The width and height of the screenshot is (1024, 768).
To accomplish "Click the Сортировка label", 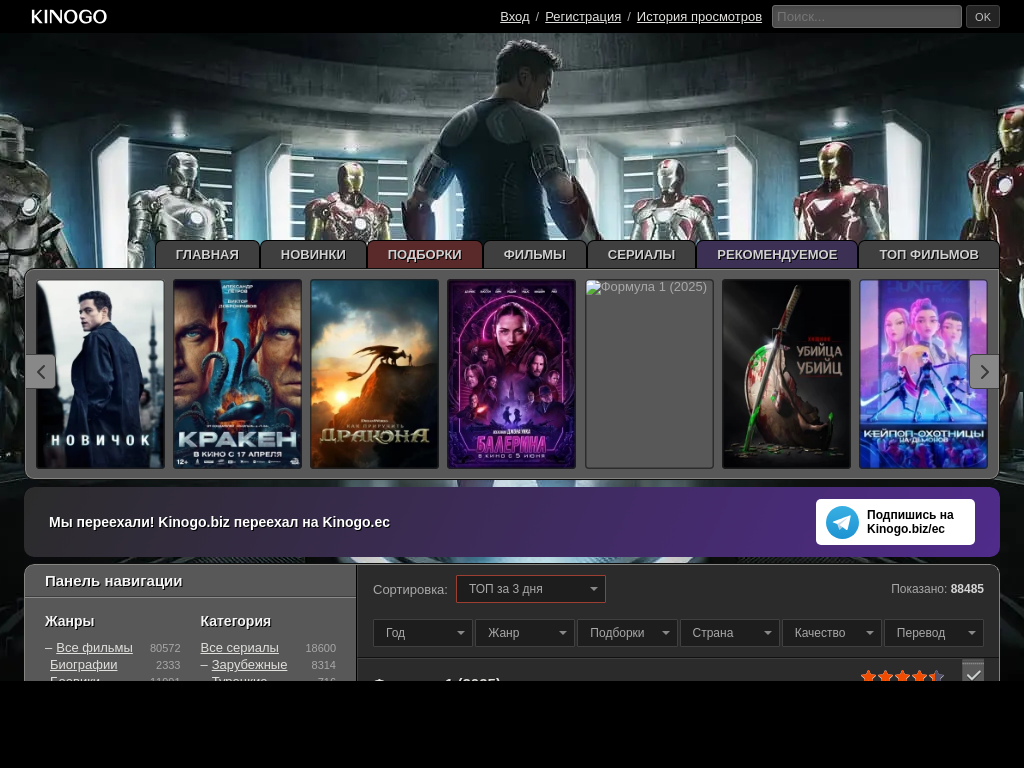I will click(410, 590).
